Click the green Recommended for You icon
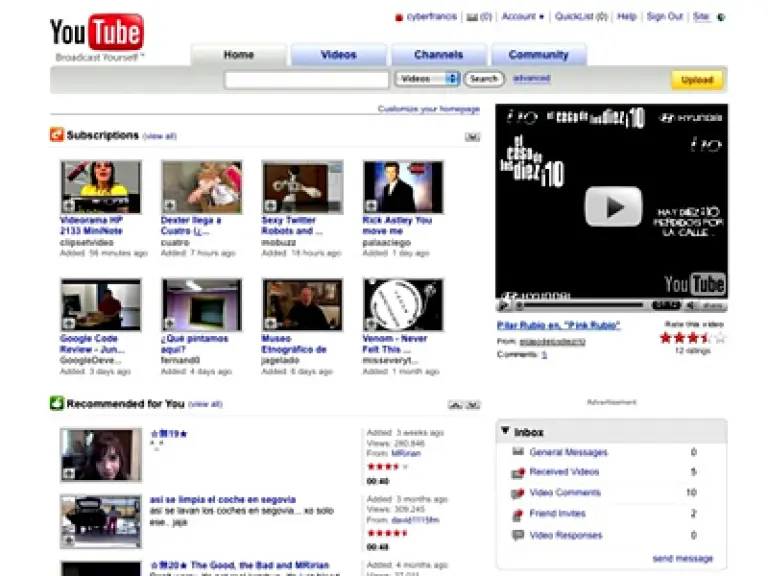The image size is (768, 576). pyautogui.click(x=57, y=404)
